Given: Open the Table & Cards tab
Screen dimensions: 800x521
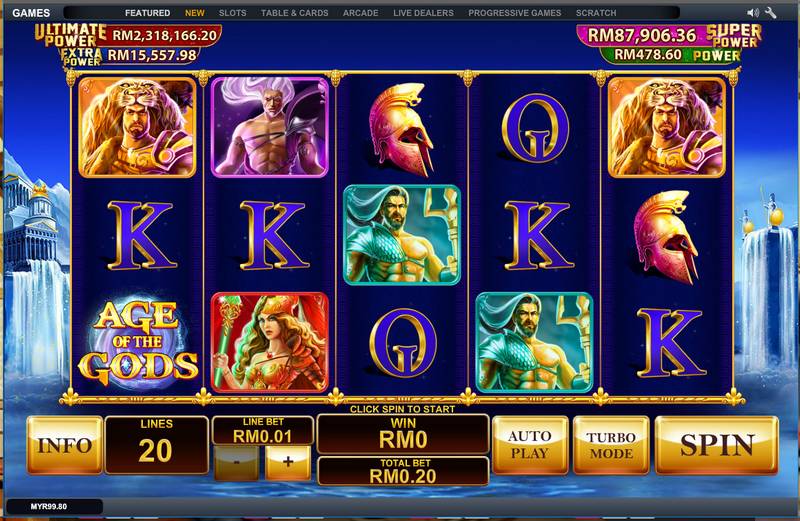Looking at the screenshot, I should point(294,13).
